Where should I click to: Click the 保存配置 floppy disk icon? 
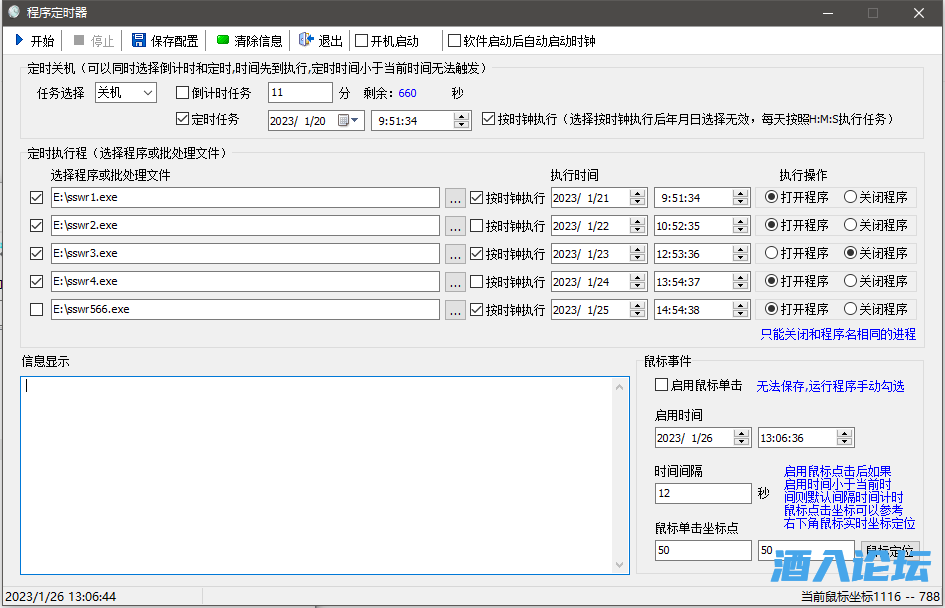(x=139, y=41)
